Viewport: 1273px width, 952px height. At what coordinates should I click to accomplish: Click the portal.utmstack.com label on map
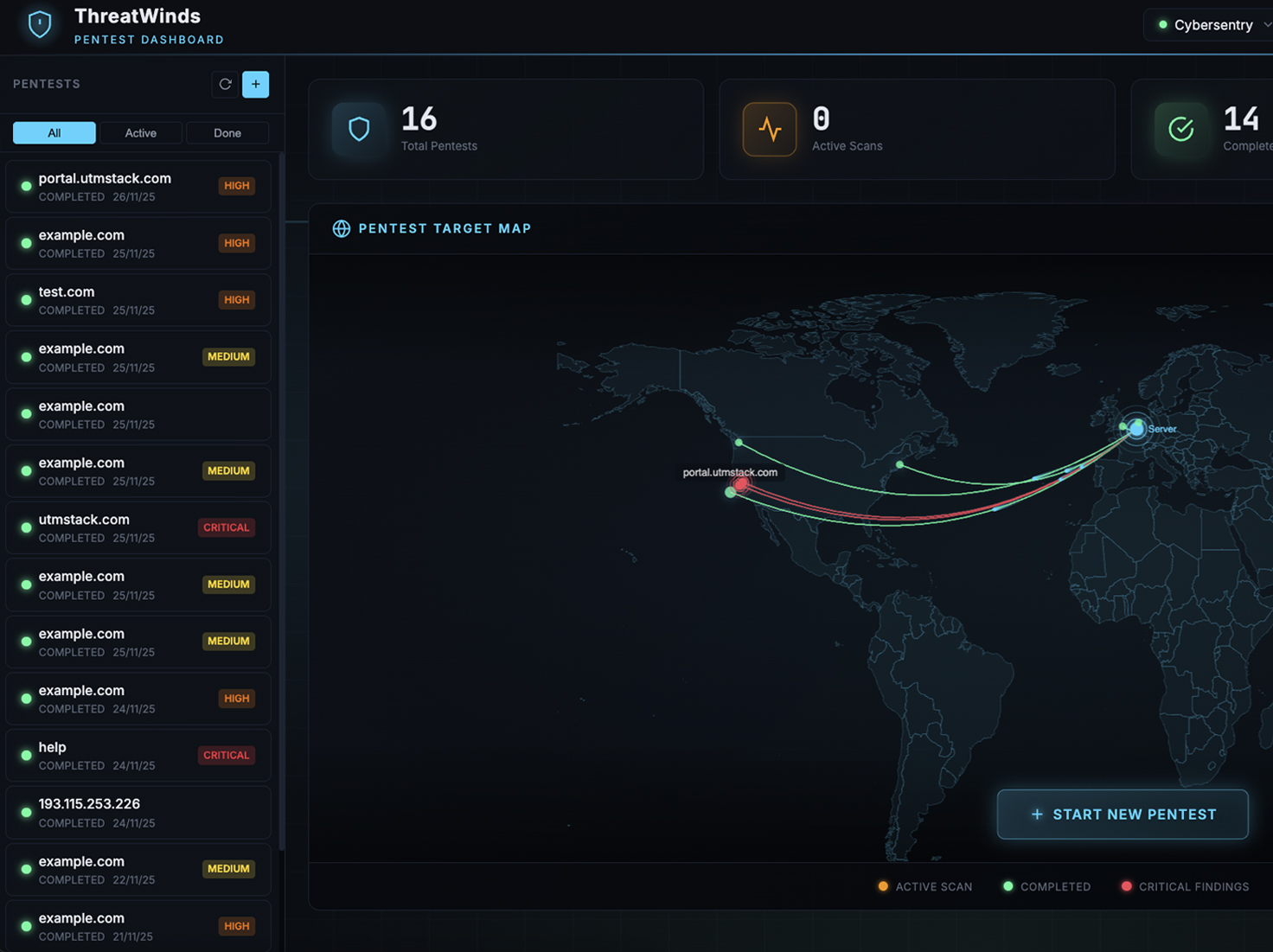coord(730,472)
